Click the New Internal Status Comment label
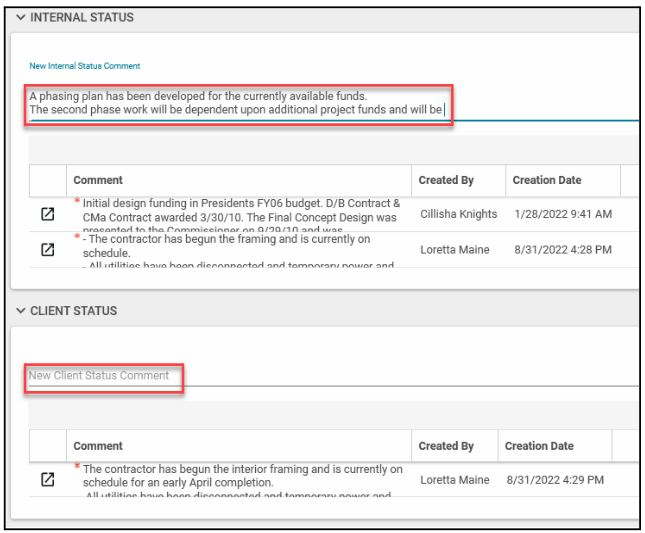This screenshot has height=533, width=645. click(85, 66)
